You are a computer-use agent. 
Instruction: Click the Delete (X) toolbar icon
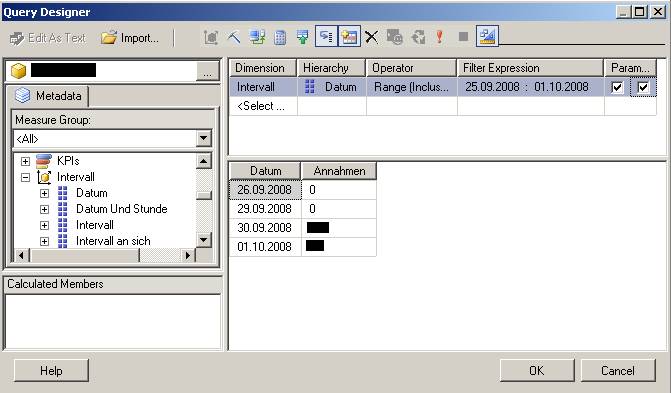point(371,37)
